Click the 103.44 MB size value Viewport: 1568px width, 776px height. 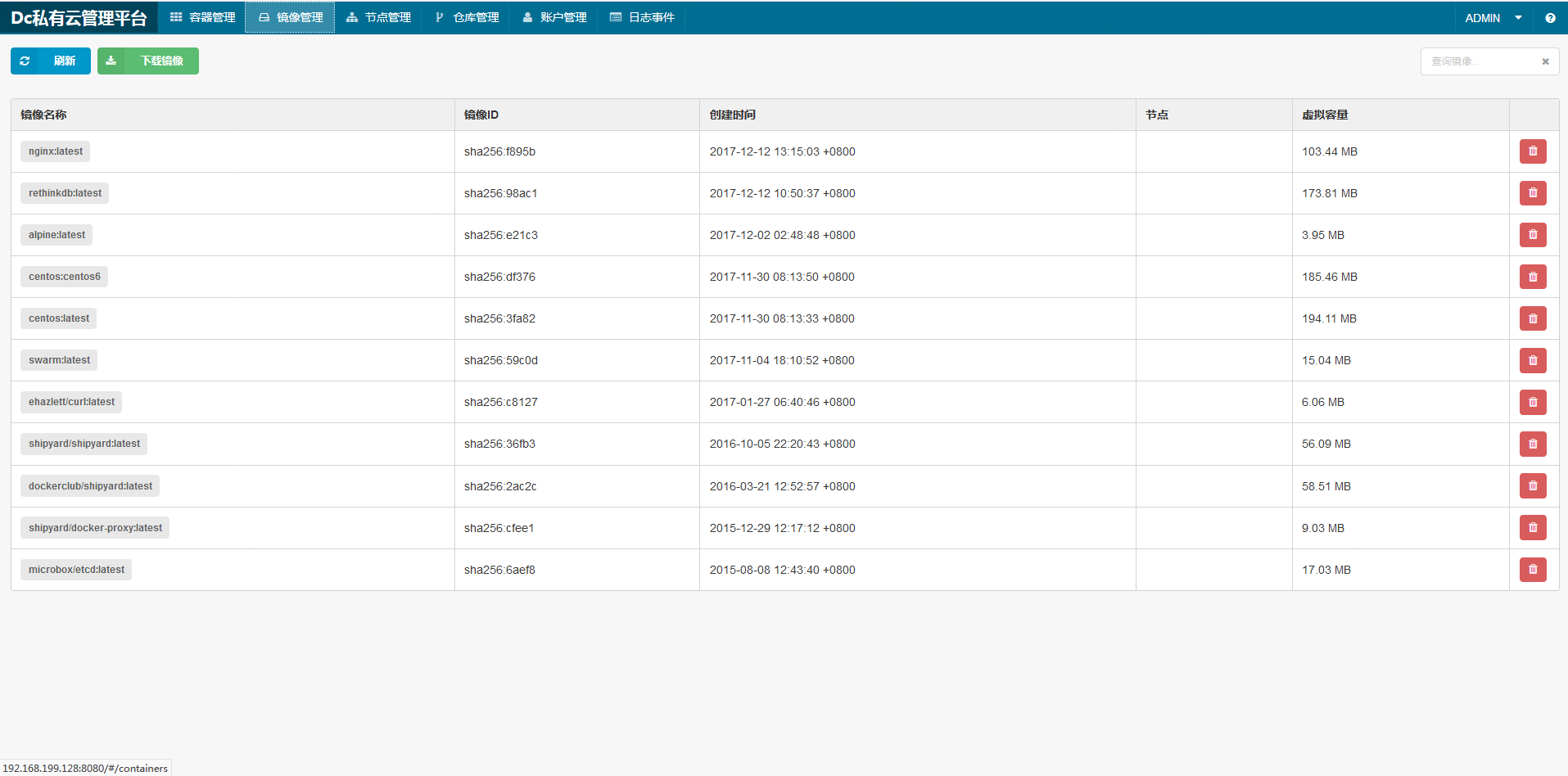click(x=1330, y=151)
